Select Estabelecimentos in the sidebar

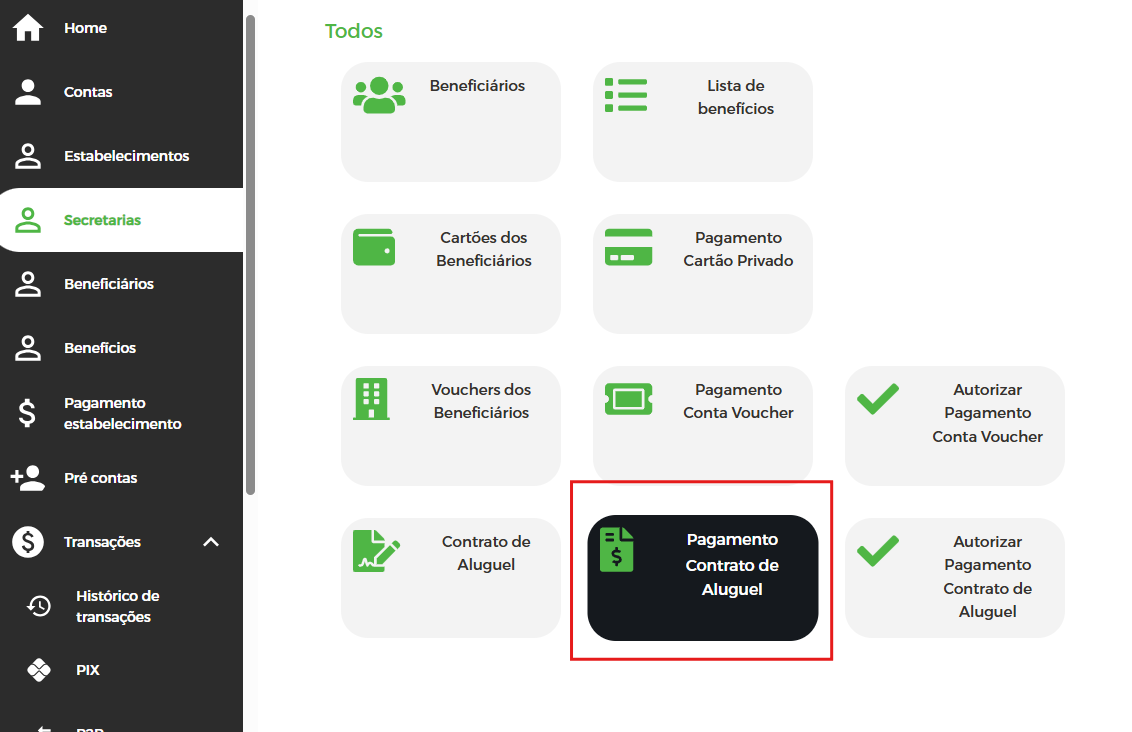[126, 156]
